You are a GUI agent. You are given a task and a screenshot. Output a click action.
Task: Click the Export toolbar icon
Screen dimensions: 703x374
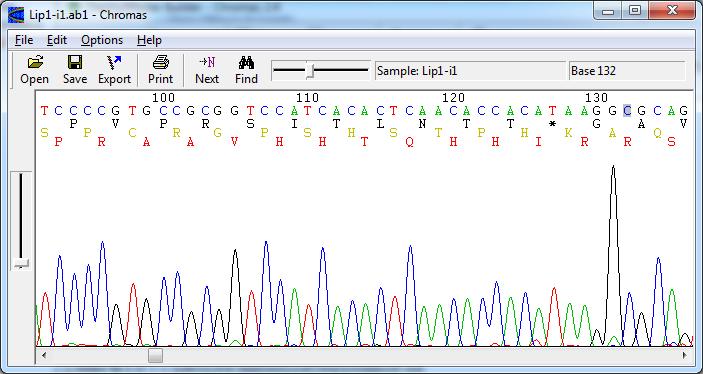click(x=114, y=70)
